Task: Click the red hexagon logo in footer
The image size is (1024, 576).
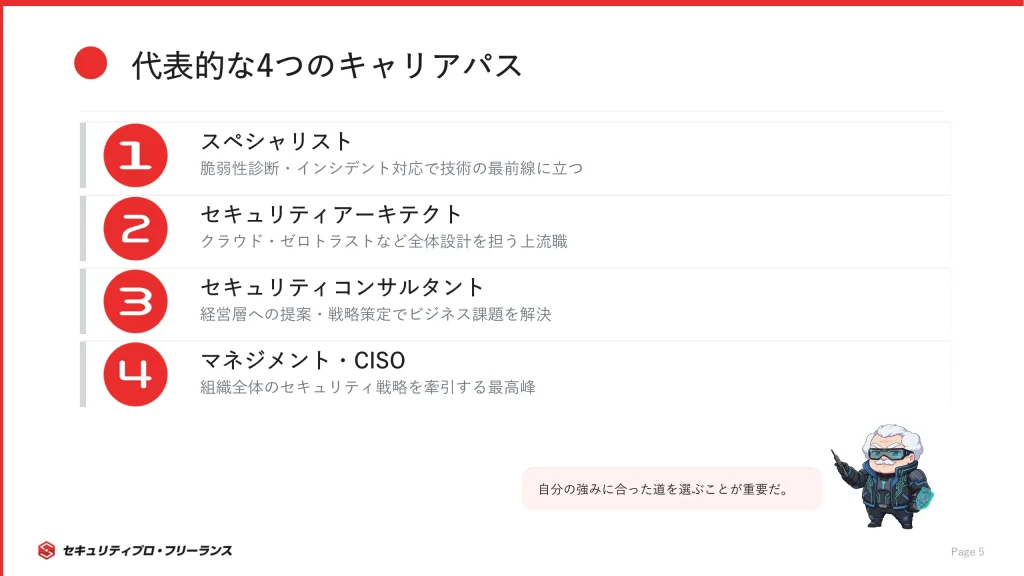Action: 46,550
